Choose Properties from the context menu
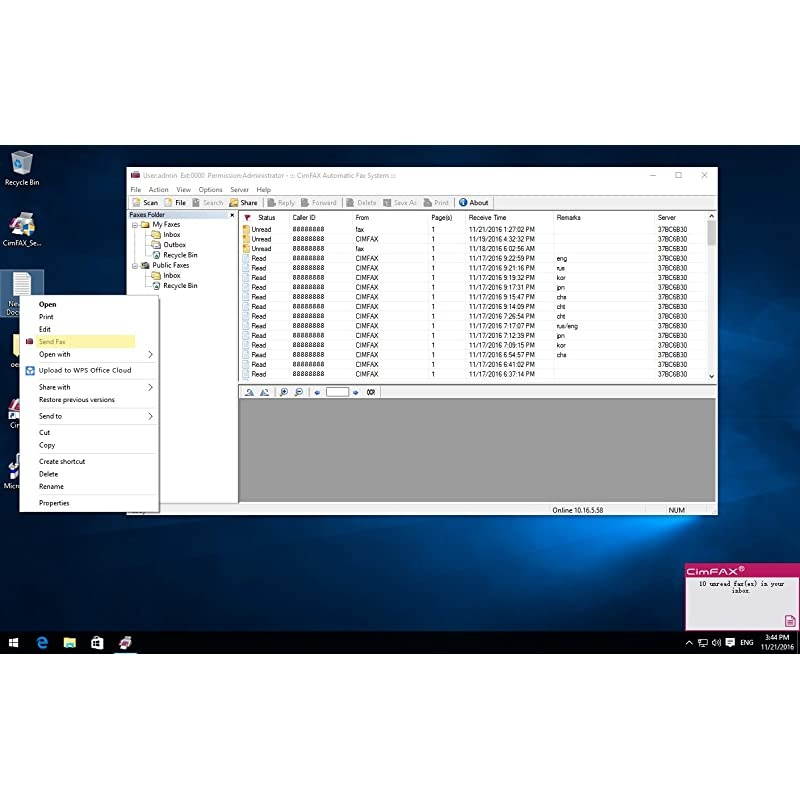This screenshot has height=800, width=800. point(54,503)
